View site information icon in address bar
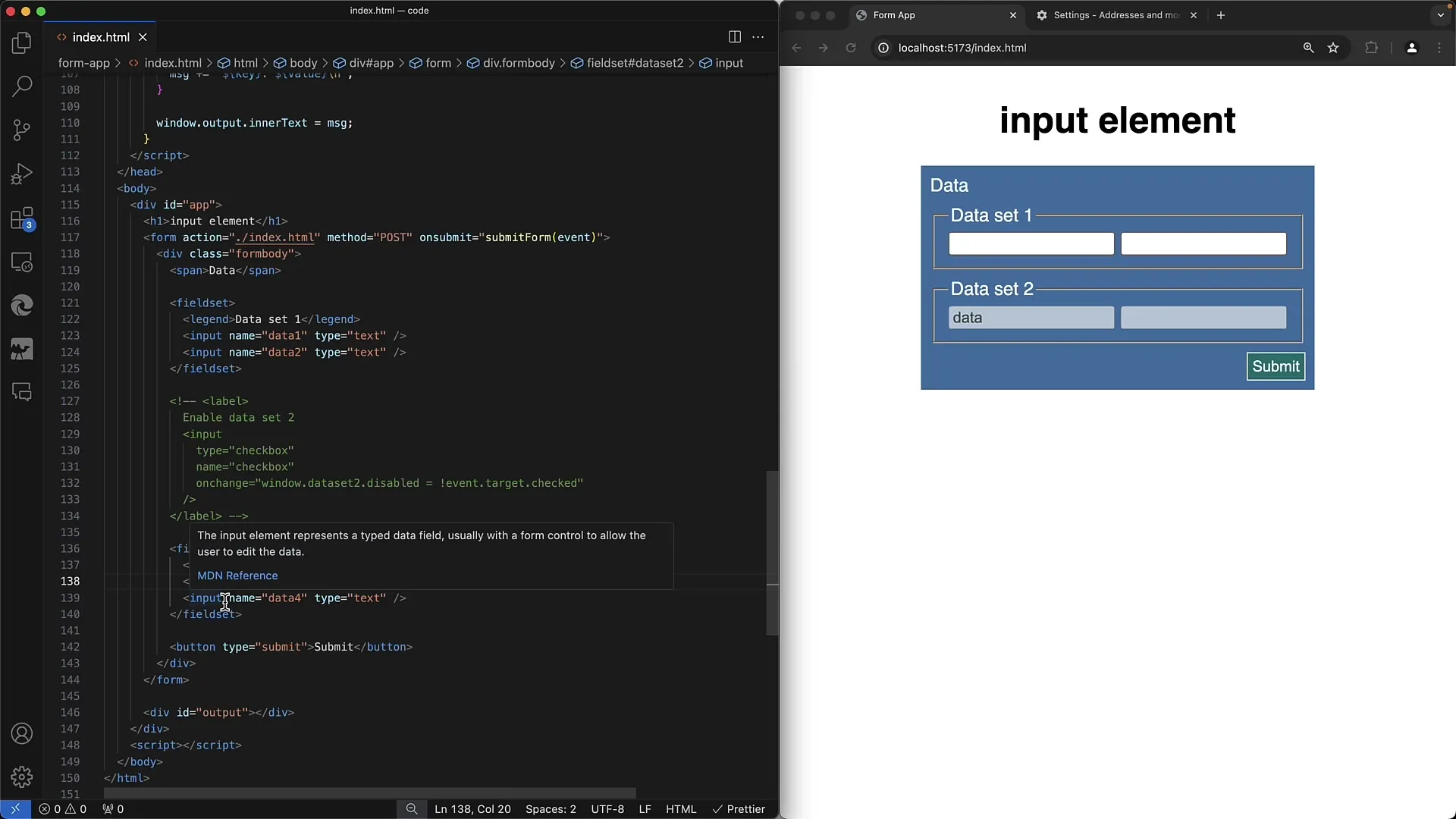 pyautogui.click(x=883, y=48)
